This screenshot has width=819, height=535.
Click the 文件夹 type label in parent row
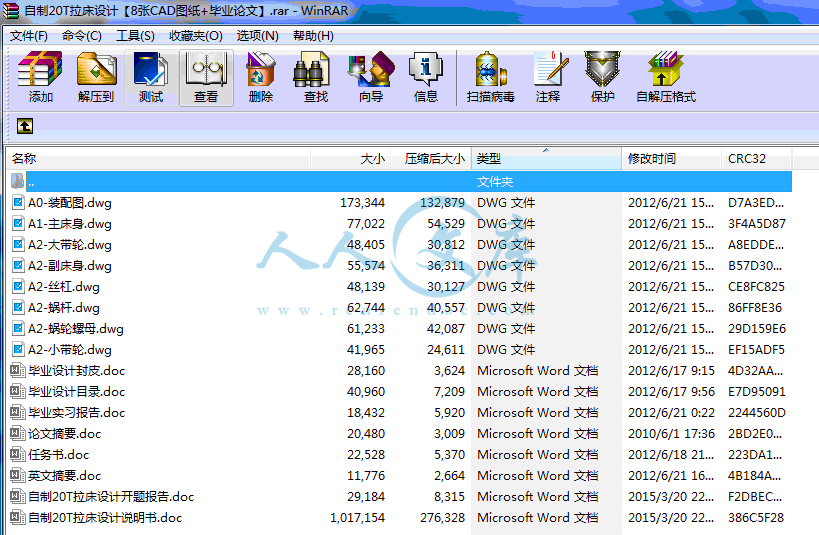click(x=495, y=181)
